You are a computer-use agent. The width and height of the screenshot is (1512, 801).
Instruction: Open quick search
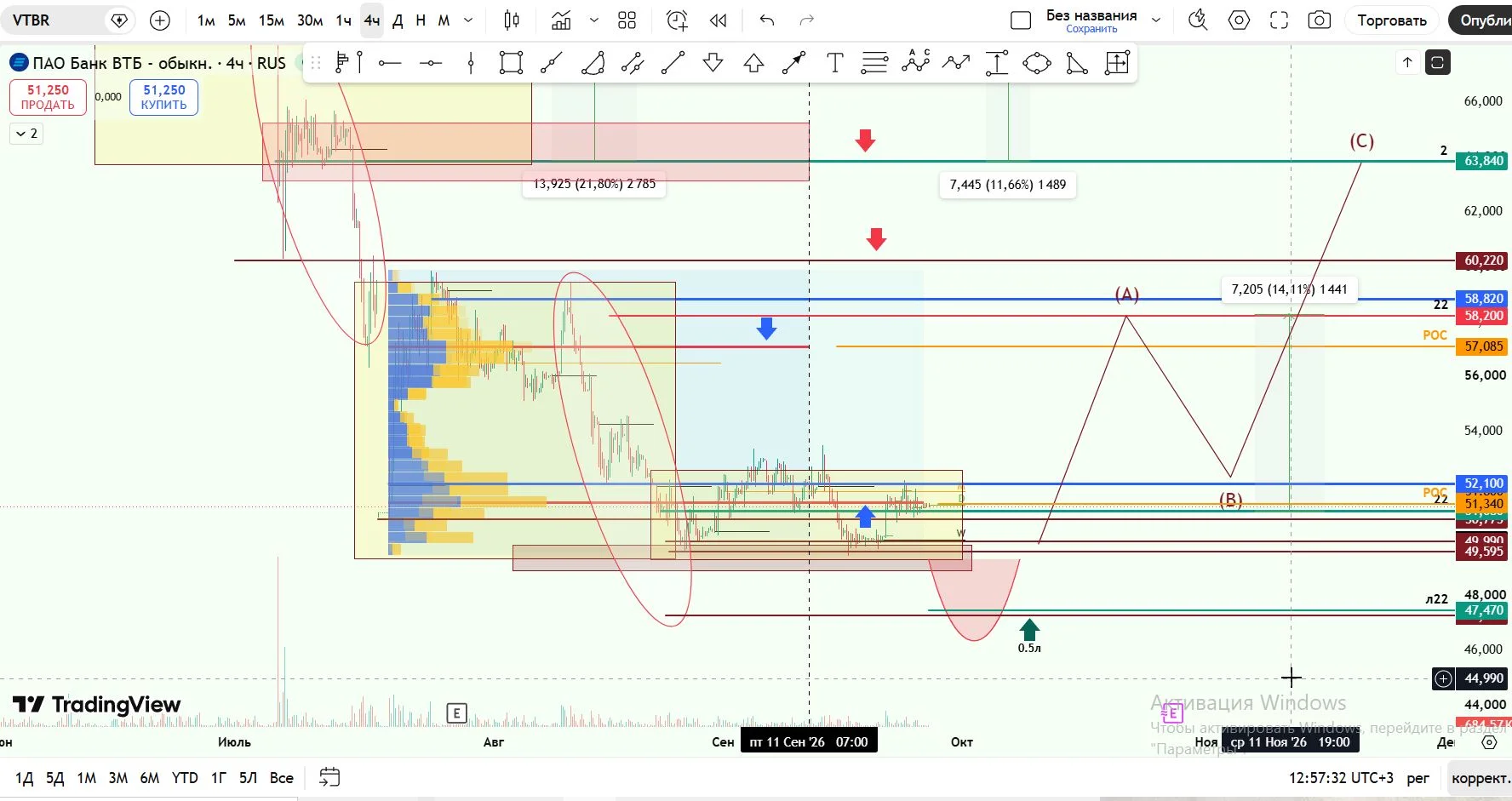[1198, 20]
